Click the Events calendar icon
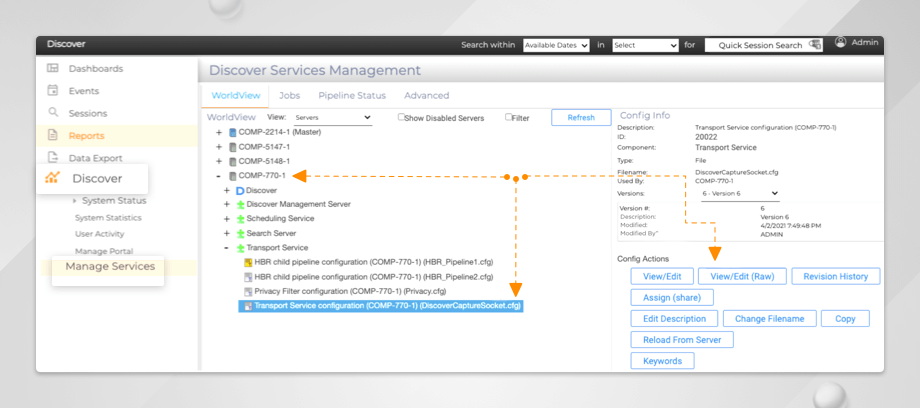The width and height of the screenshot is (920, 408). 53,90
